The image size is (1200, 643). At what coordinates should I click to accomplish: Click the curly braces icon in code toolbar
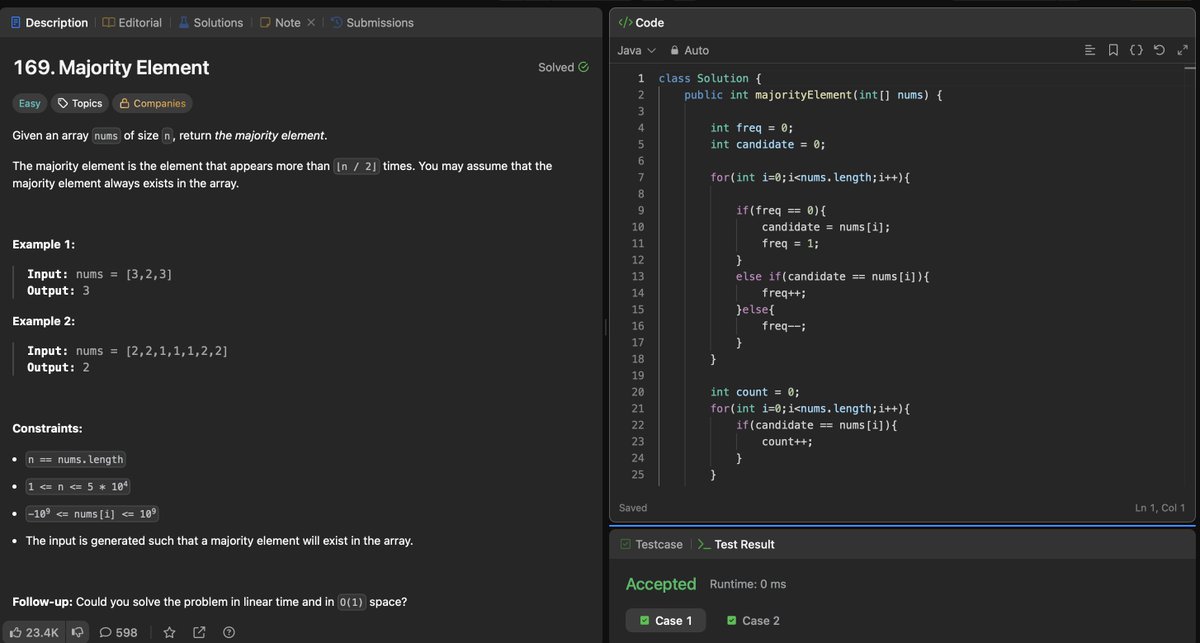[x=1136, y=50]
